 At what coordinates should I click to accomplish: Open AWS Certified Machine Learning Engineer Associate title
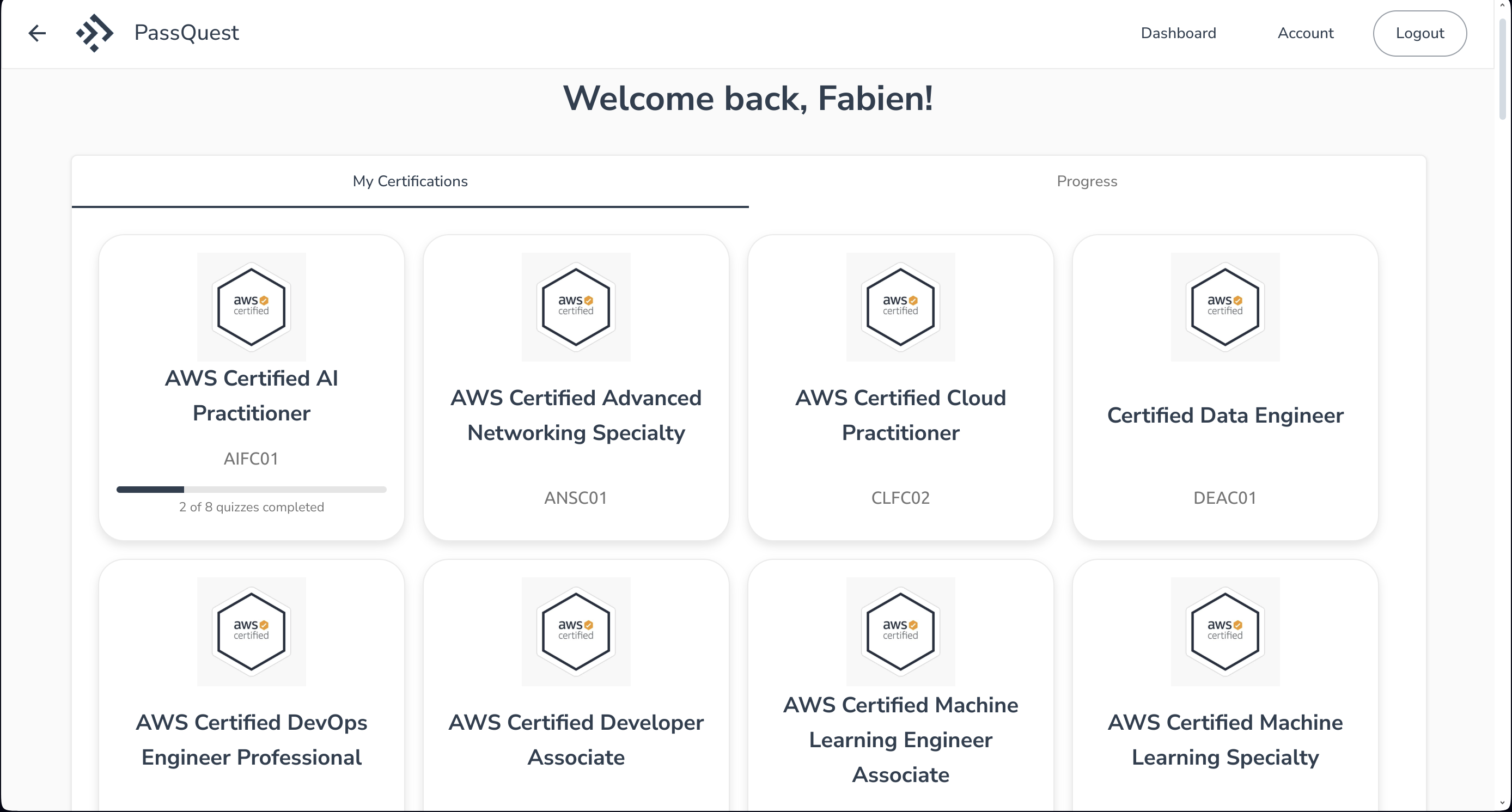click(900, 740)
